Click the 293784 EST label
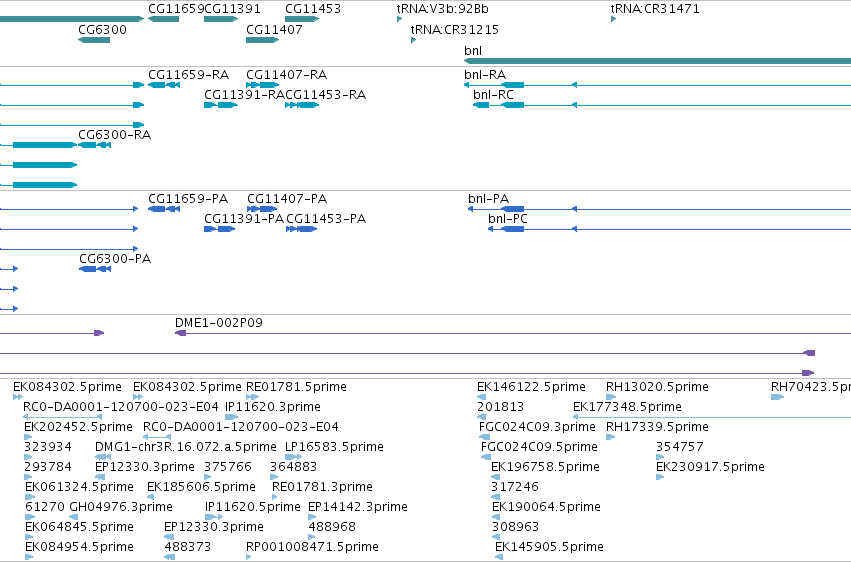This screenshot has width=851, height=562. 48,467
